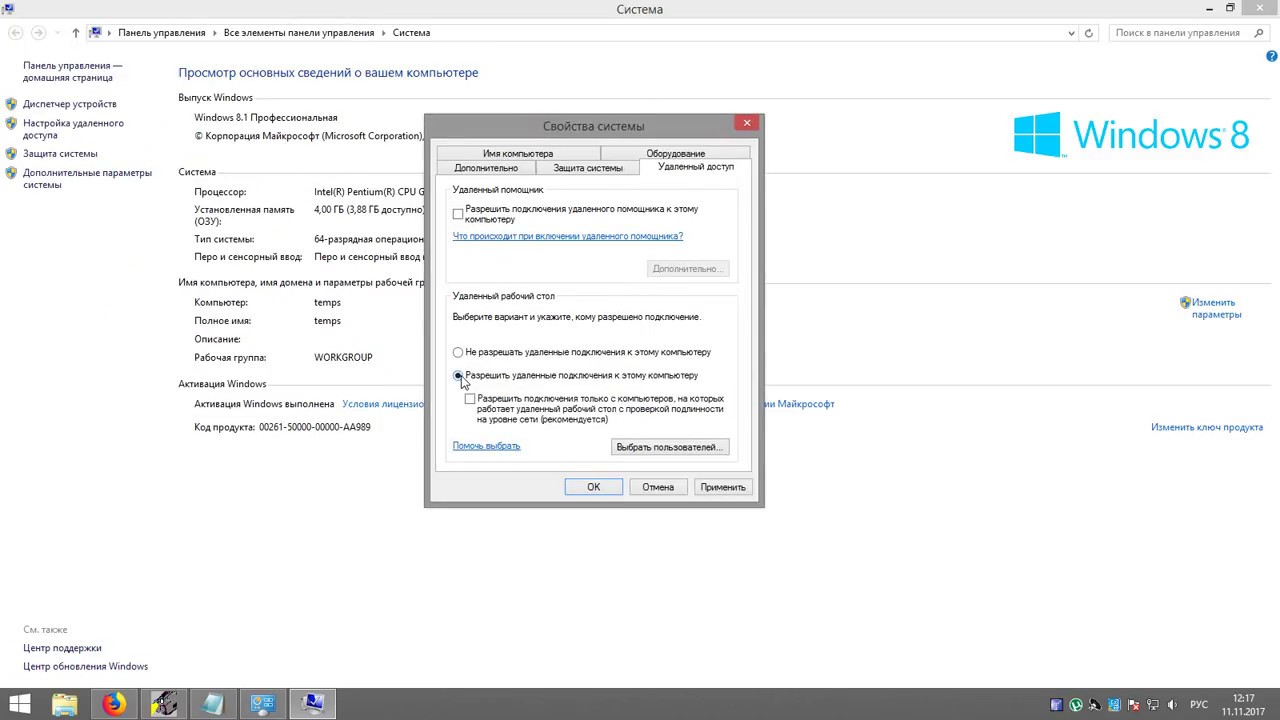The width and height of the screenshot is (1280, 720).
Task: Open Дополнительные параметры системы link
Action: (x=87, y=179)
